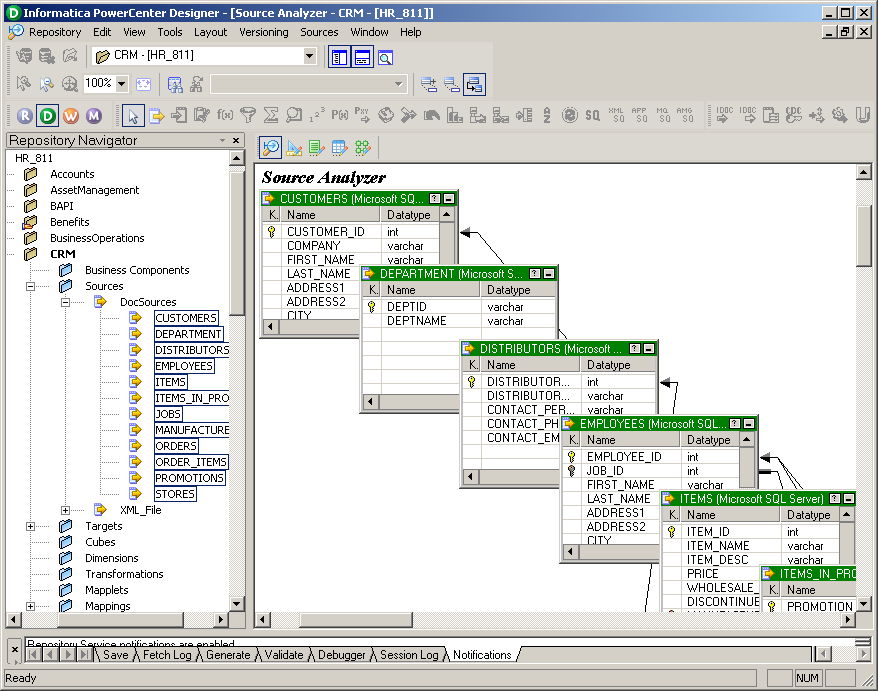
Task: Open the Target Designer tool icon
Action: 294,148
